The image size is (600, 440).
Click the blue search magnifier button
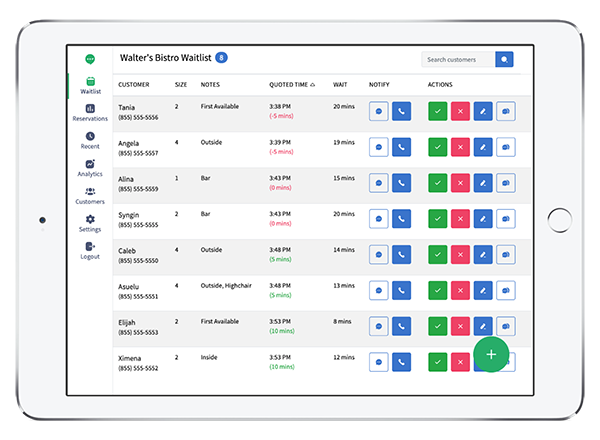(504, 60)
